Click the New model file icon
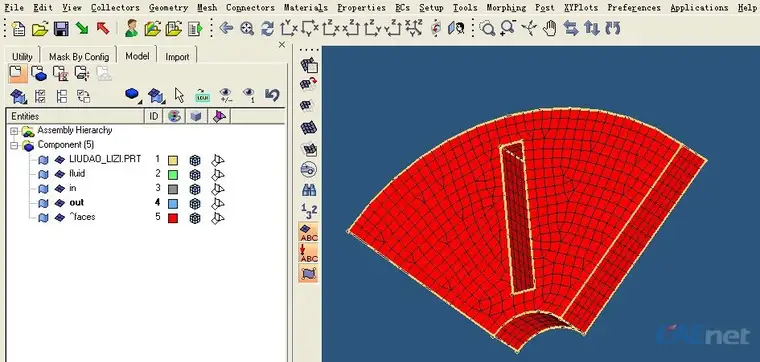Image resolution: width=760 pixels, height=362 pixels. coord(18,29)
